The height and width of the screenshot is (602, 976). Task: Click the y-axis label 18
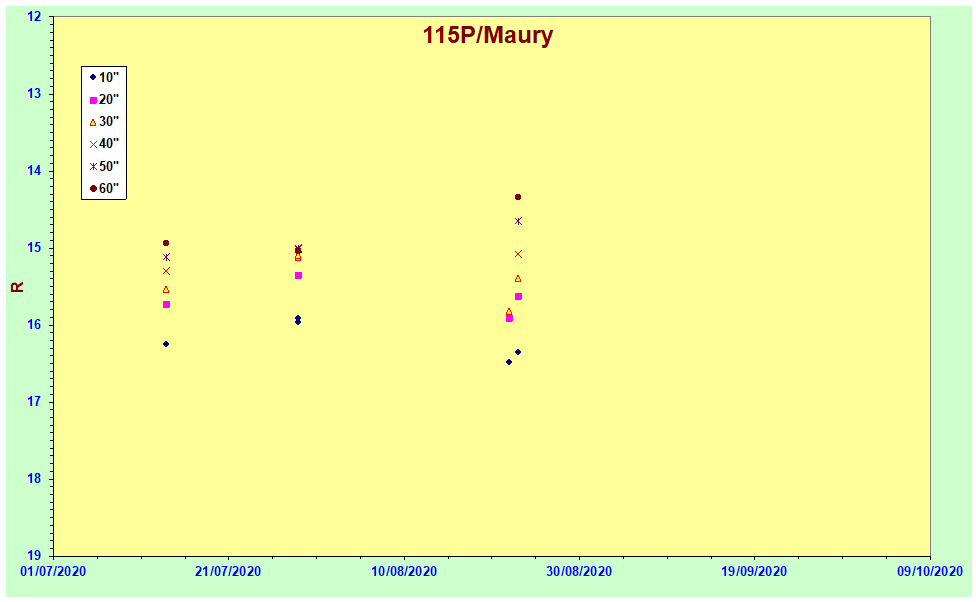[34, 479]
